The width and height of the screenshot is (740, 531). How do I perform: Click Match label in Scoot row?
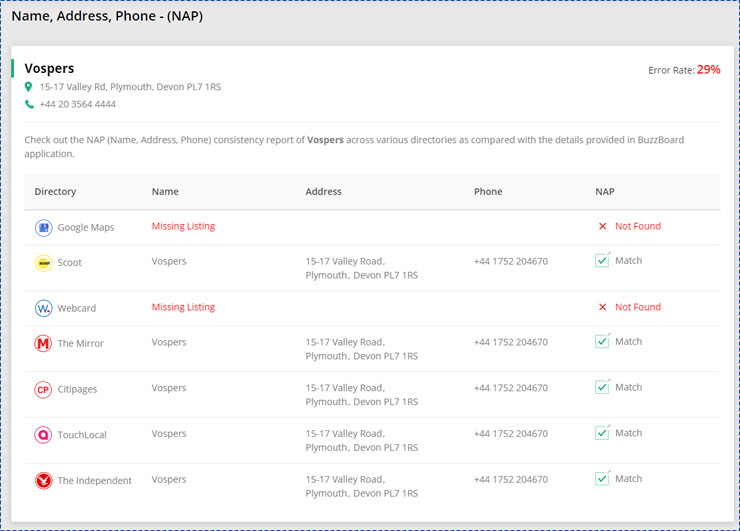click(628, 261)
